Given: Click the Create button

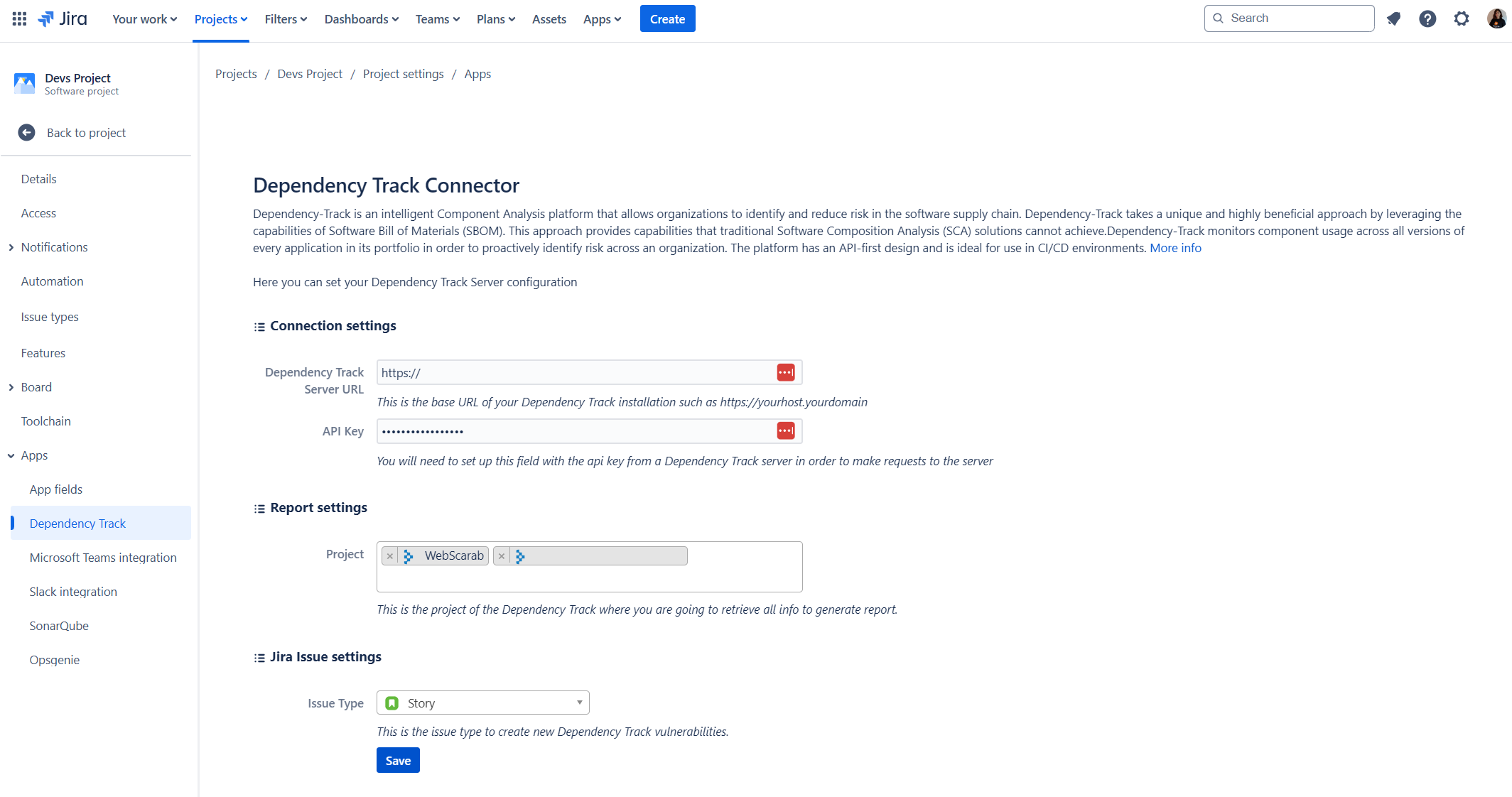Looking at the screenshot, I should (x=667, y=19).
